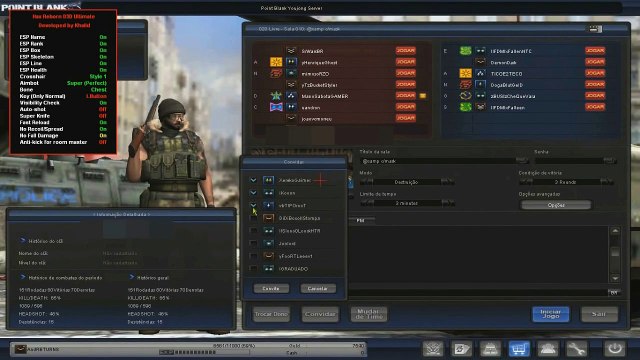Click the Convidar button at bottom
The image size is (640, 360).
click(x=320, y=314)
